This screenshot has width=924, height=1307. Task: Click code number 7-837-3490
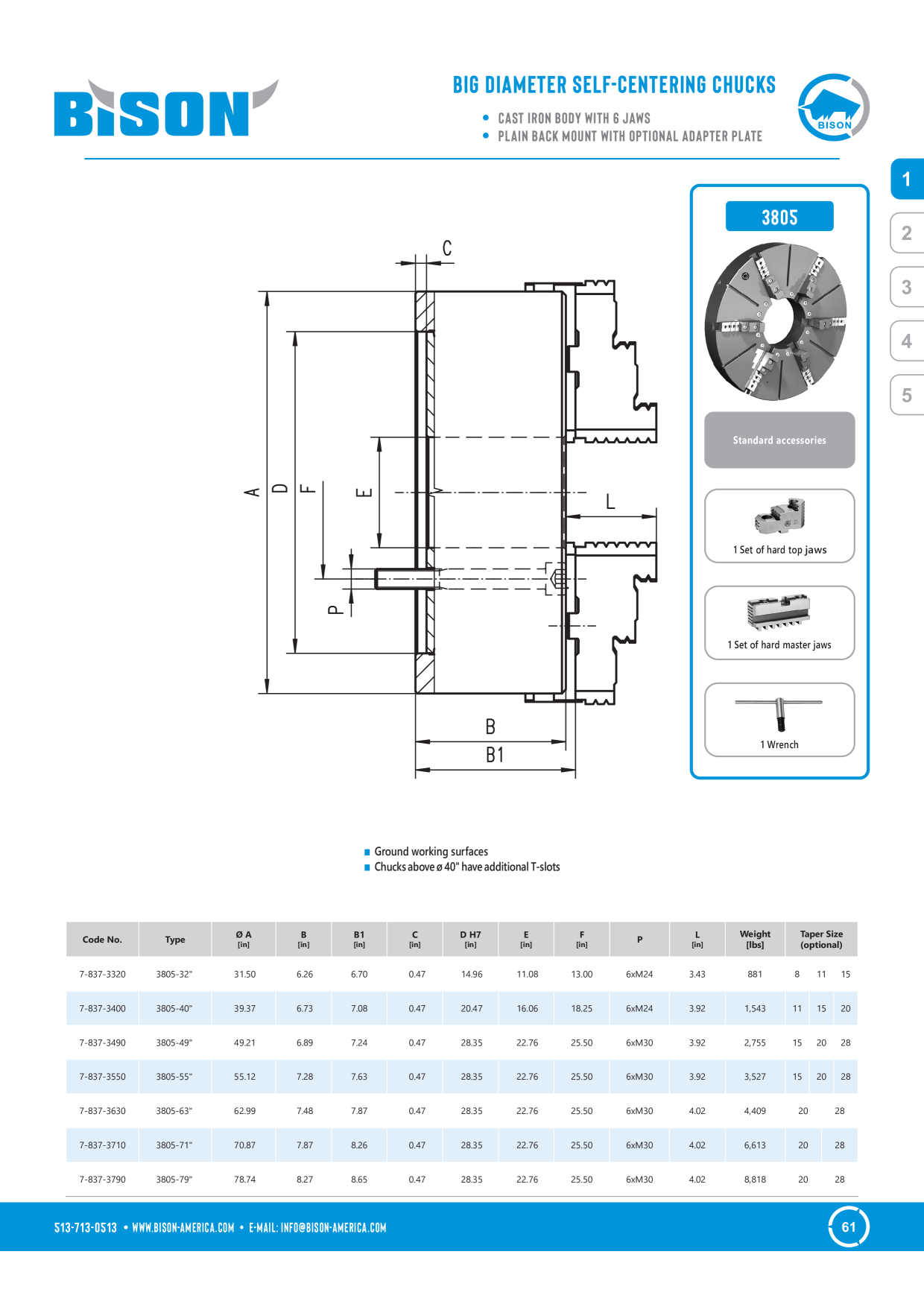point(102,1043)
